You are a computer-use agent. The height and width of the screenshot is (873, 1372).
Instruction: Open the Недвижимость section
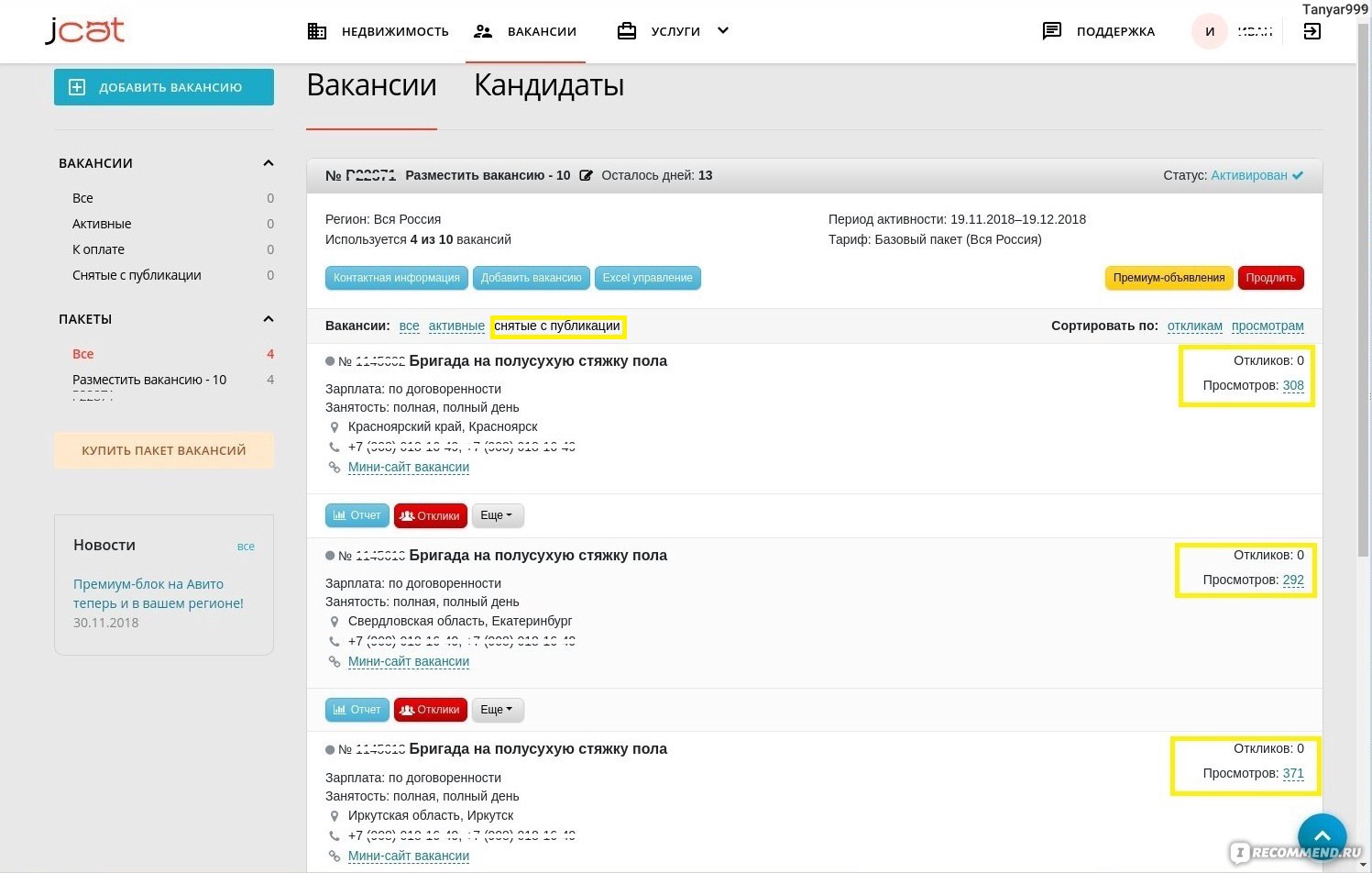tap(378, 31)
